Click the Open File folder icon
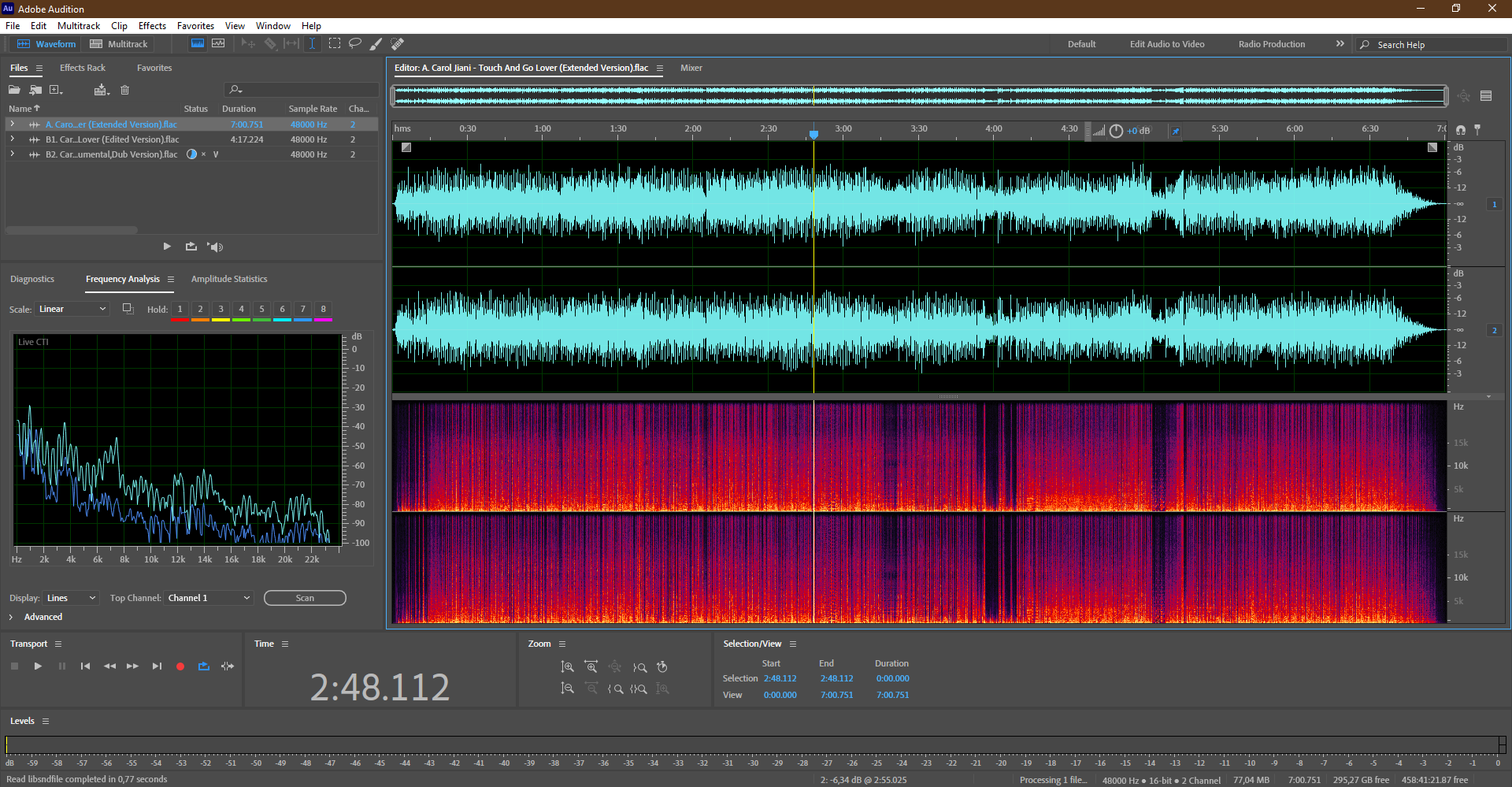The image size is (1512, 787). [14, 90]
